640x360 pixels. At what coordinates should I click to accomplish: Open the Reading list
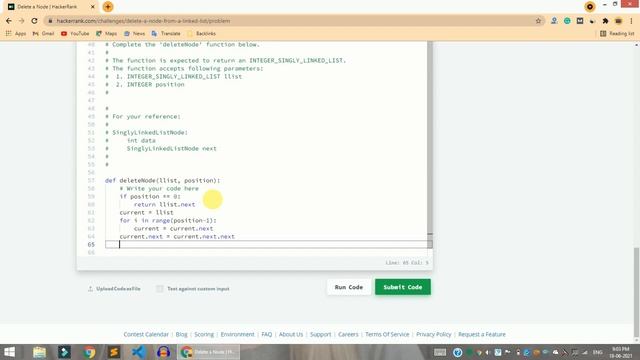617,33
